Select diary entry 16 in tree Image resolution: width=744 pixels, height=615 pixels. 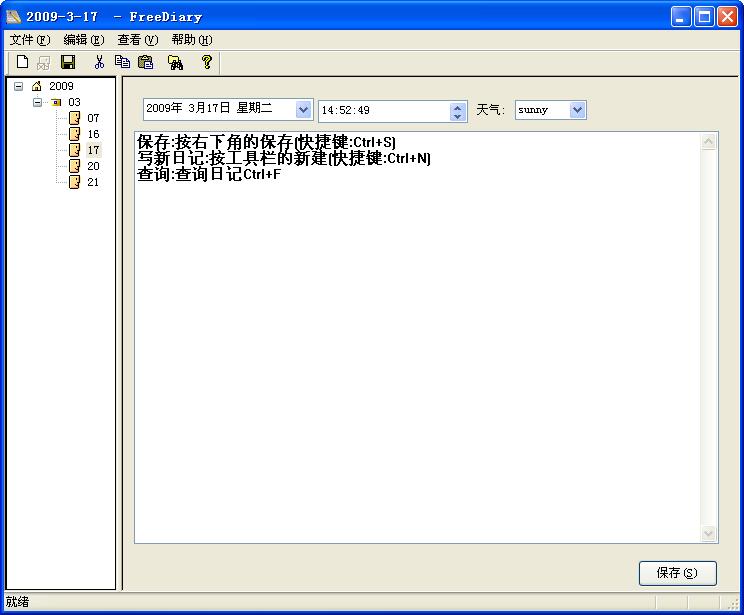pyautogui.click(x=93, y=134)
